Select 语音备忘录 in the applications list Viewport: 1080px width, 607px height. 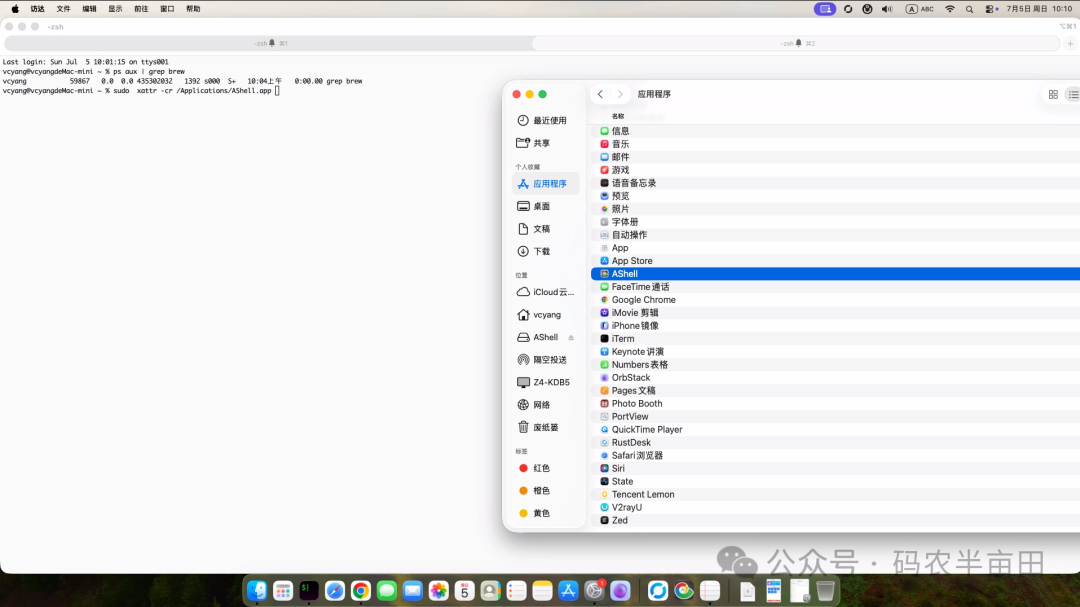point(835,183)
